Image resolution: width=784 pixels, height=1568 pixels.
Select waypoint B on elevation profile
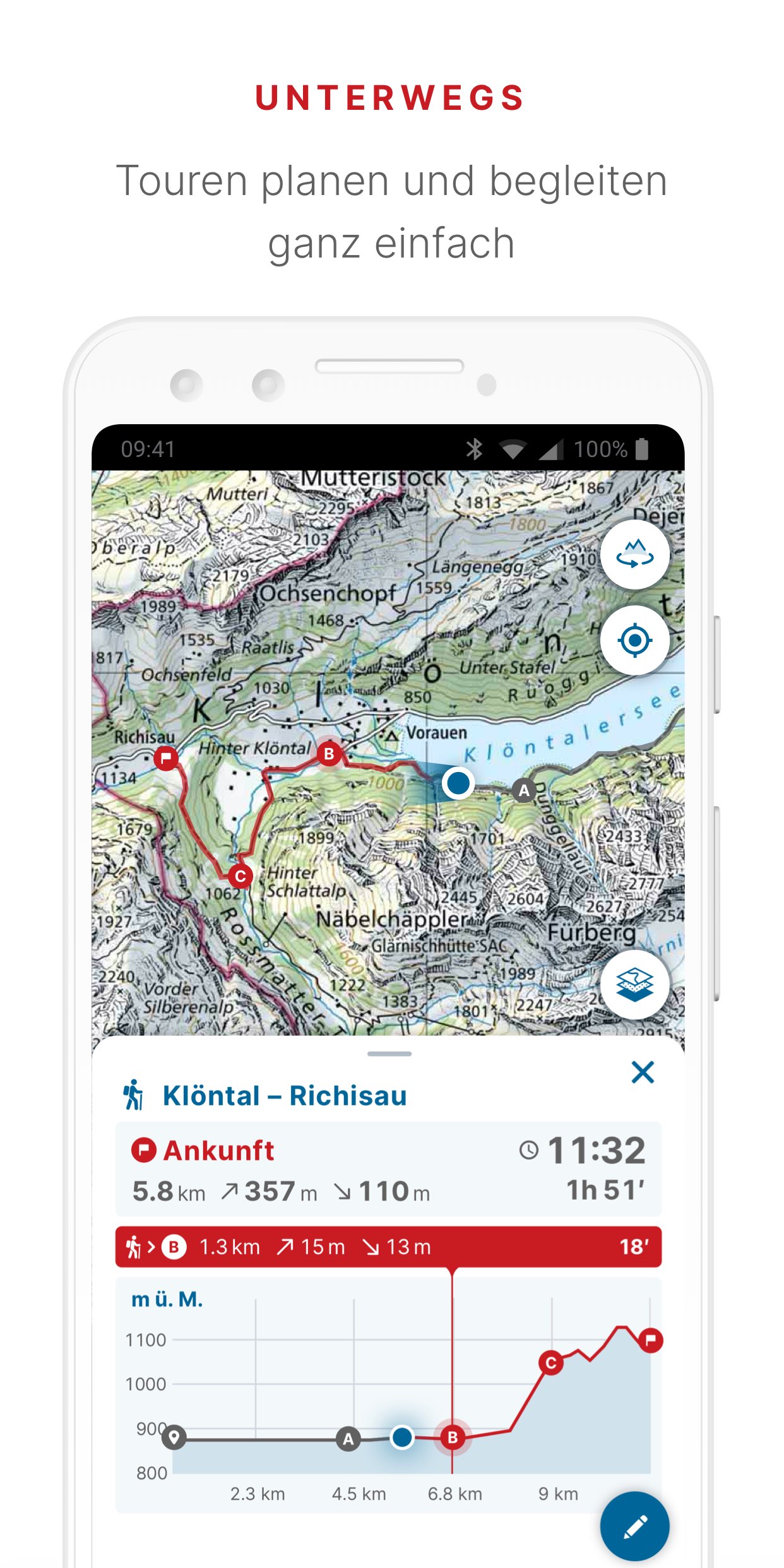click(x=453, y=1437)
